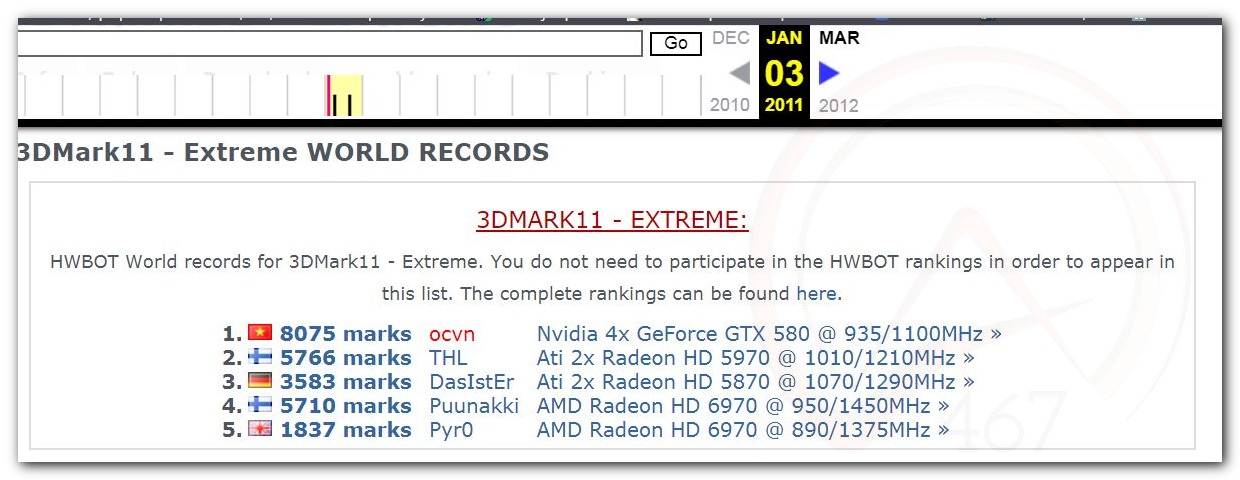
Task: Go to next capture blue arrow
Action: pyautogui.click(x=829, y=73)
